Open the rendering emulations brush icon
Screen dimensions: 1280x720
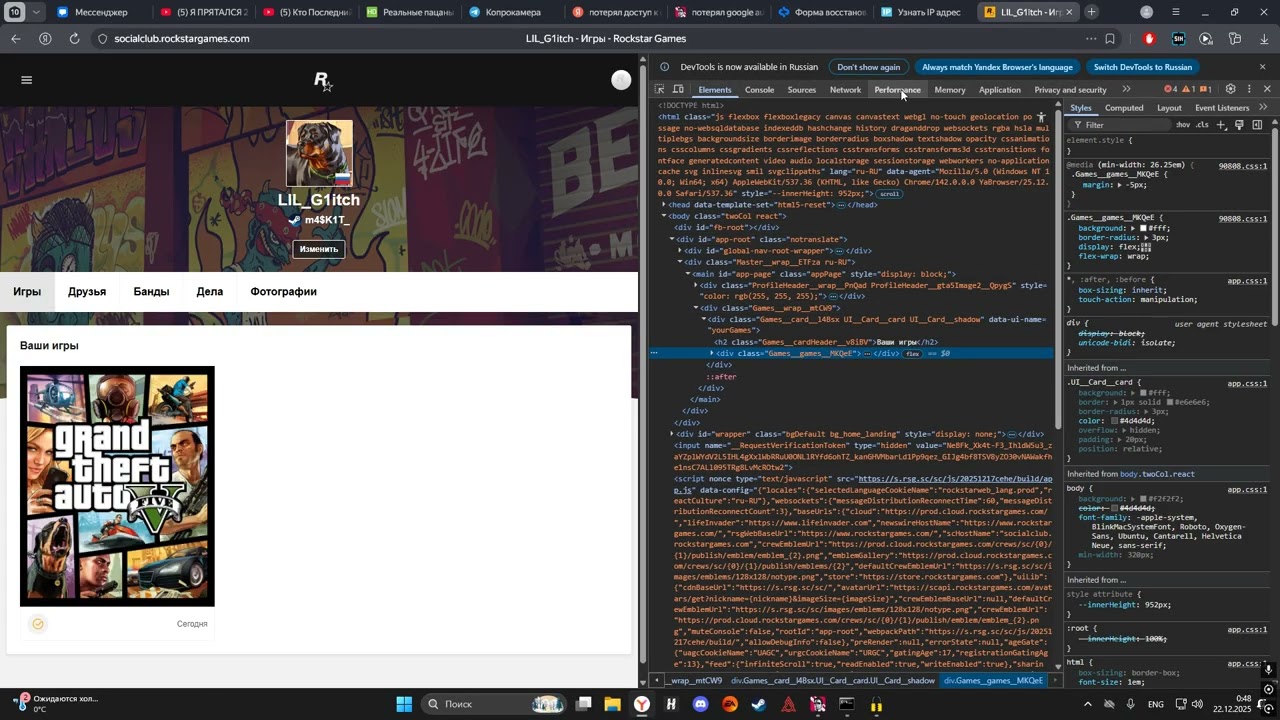[1239, 125]
